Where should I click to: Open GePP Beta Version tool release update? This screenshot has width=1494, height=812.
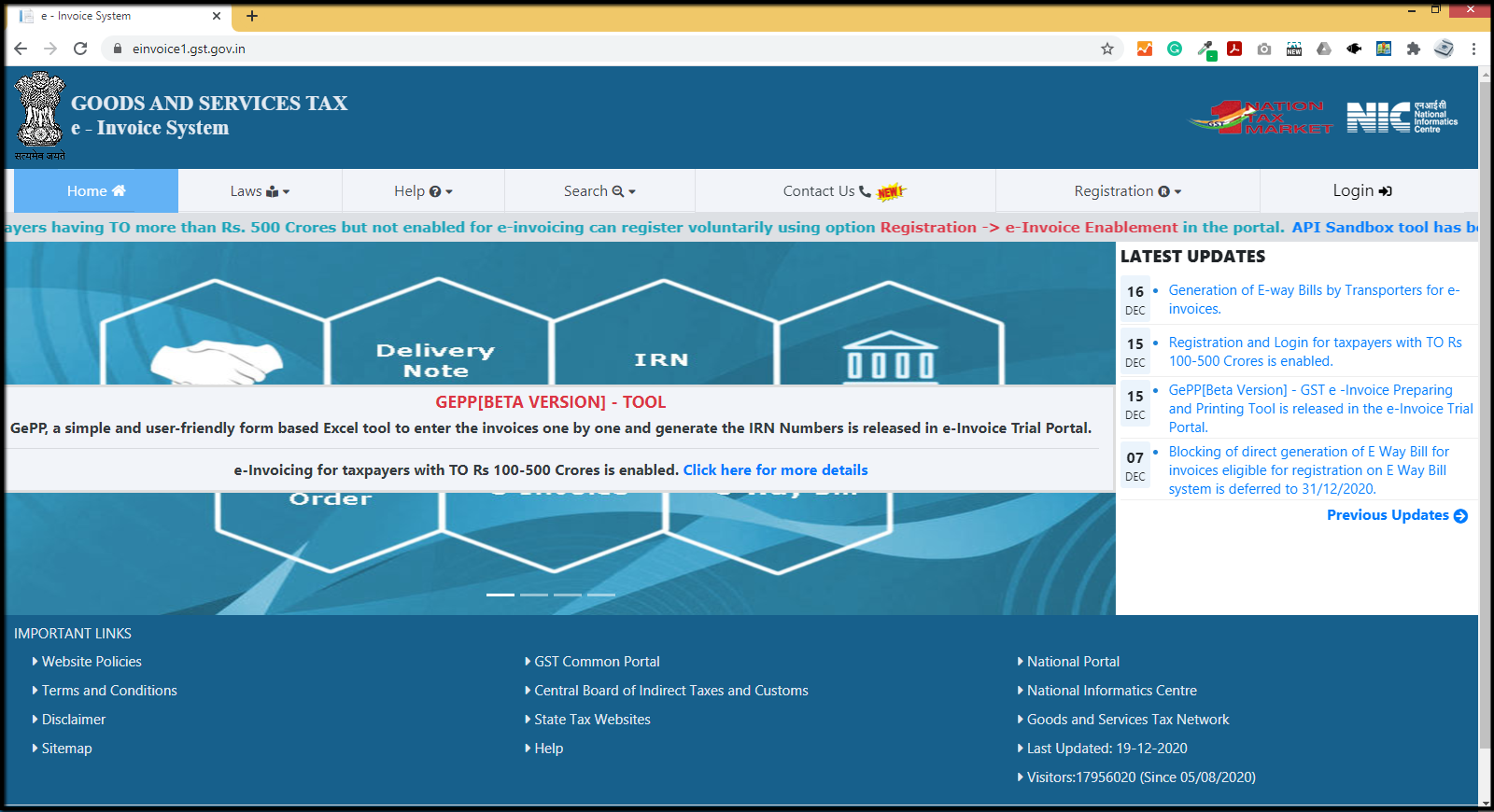tap(1320, 409)
